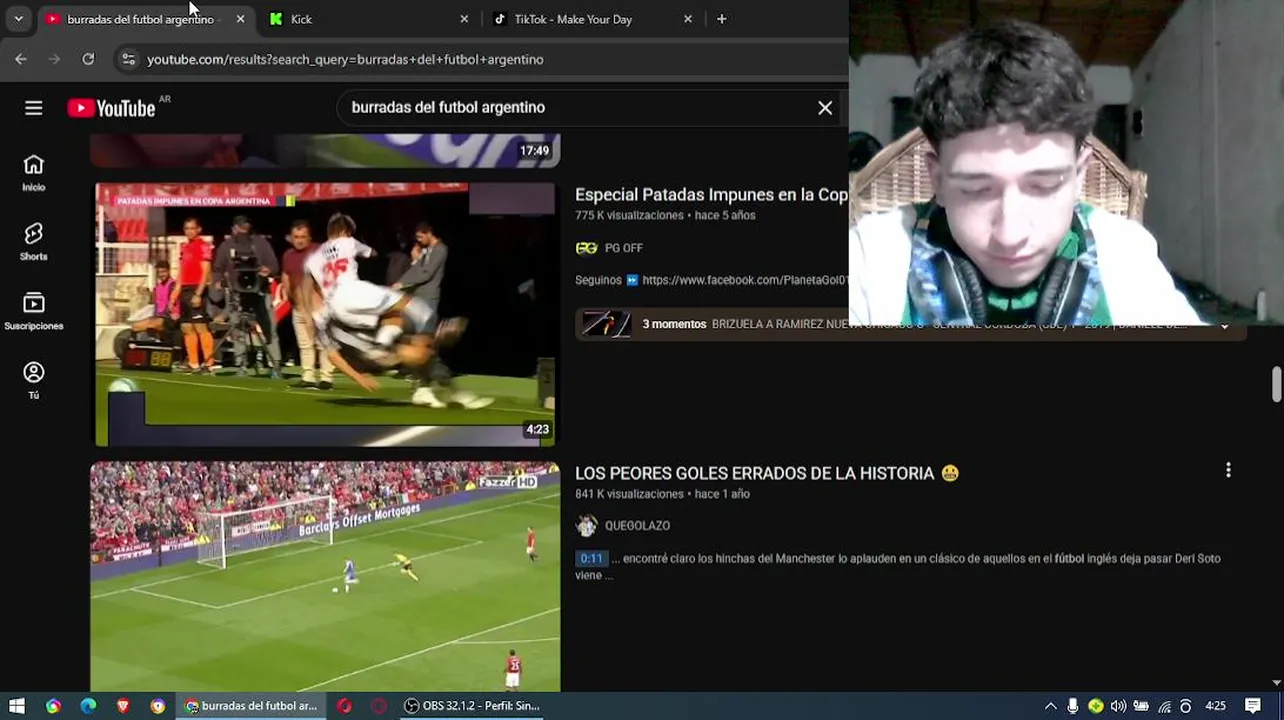The image size is (1284, 720).
Task: Go to Inicio in YouTube sidebar
Action: 34,173
